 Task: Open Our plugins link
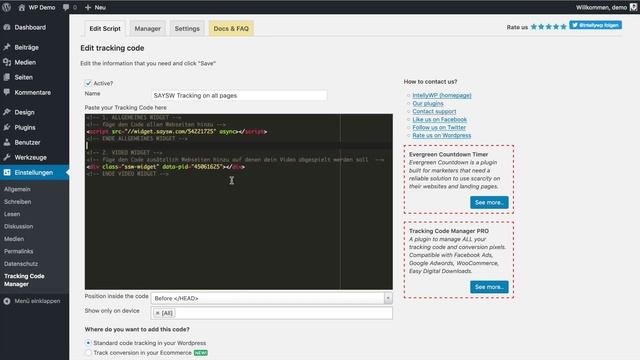point(428,104)
